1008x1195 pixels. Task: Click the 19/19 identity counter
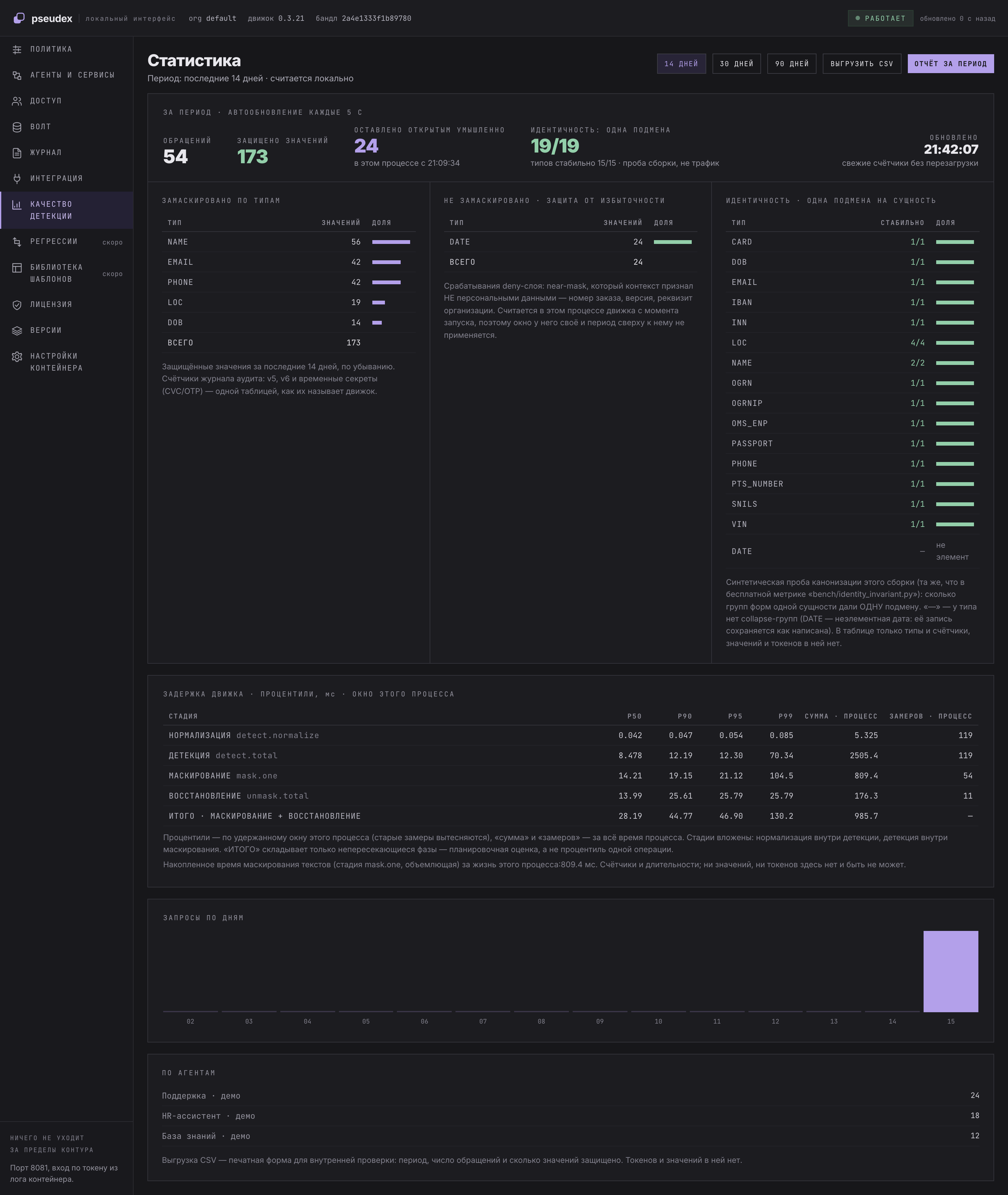[555, 146]
